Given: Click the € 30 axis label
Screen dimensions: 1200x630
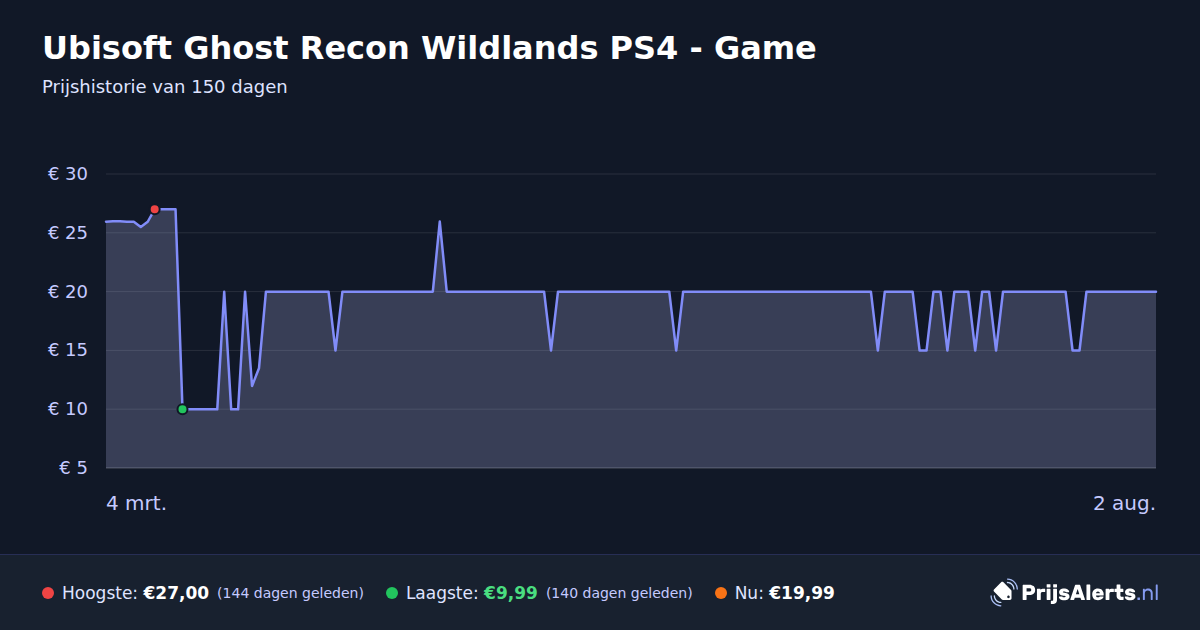Looking at the screenshot, I should 68,174.
